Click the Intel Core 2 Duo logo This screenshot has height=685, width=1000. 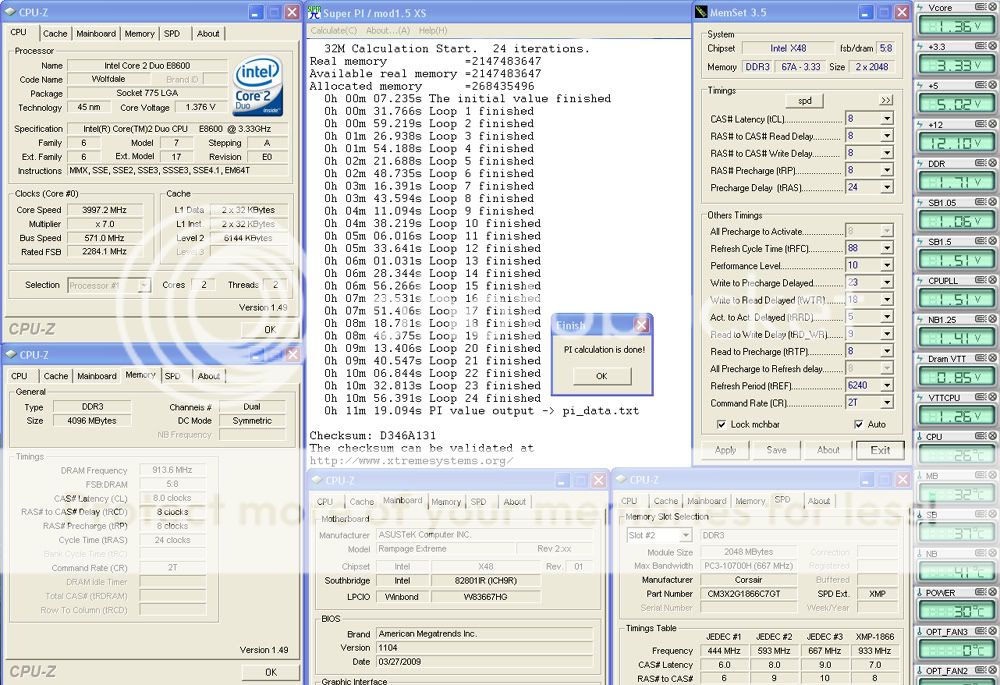258,87
